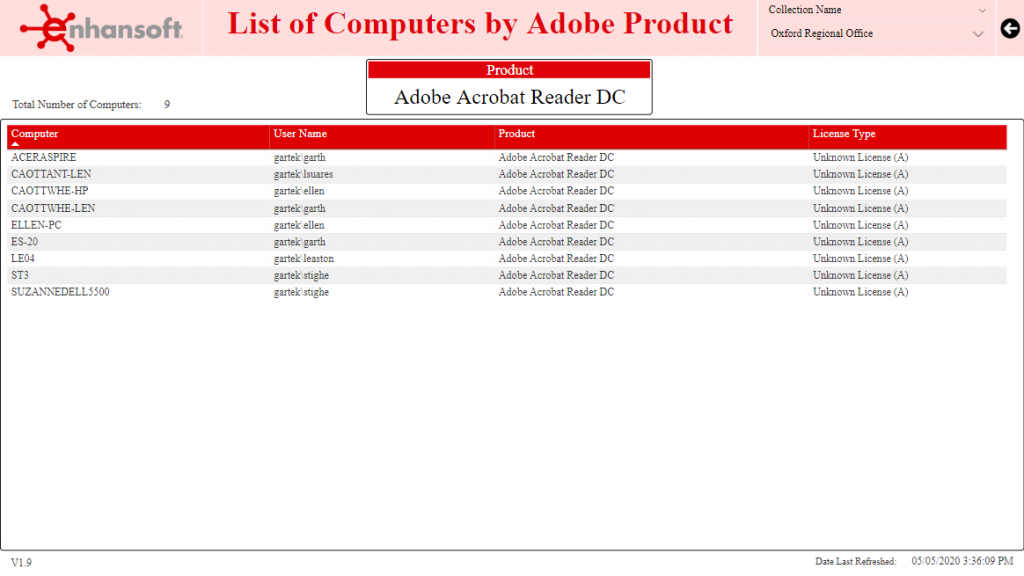Click Unknown License (A) in ACERASPIRE row
The height and width of the screenshot is (576, 1024).
click(x=860, y=157)
